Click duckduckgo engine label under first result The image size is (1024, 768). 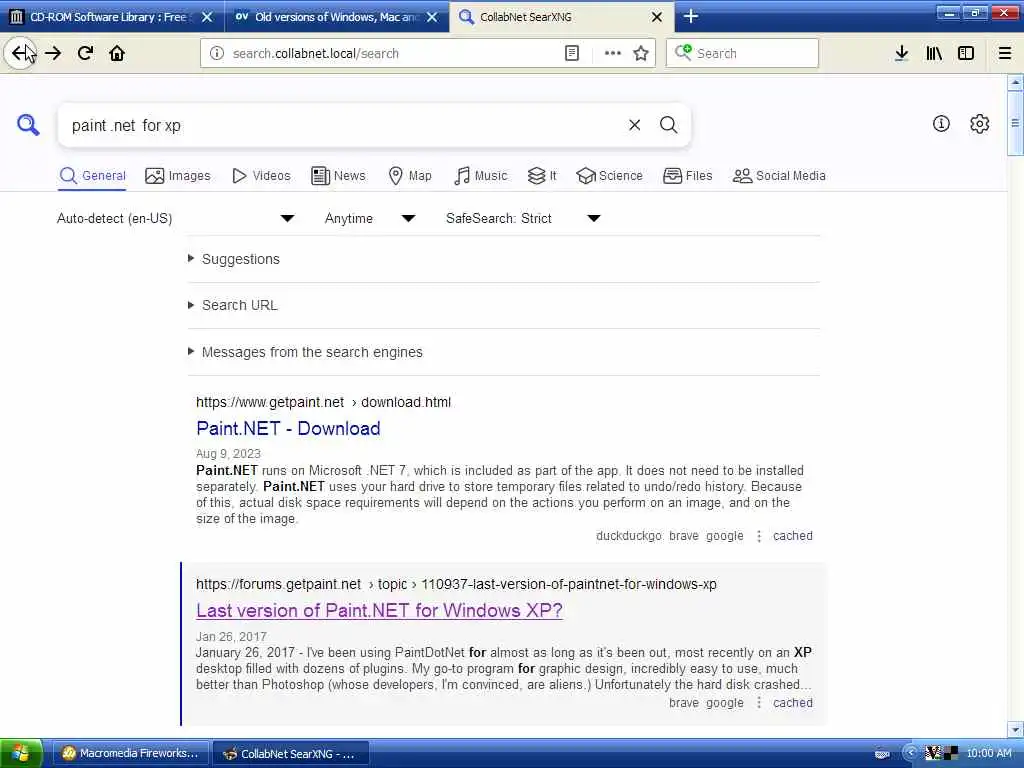[628, 536]
